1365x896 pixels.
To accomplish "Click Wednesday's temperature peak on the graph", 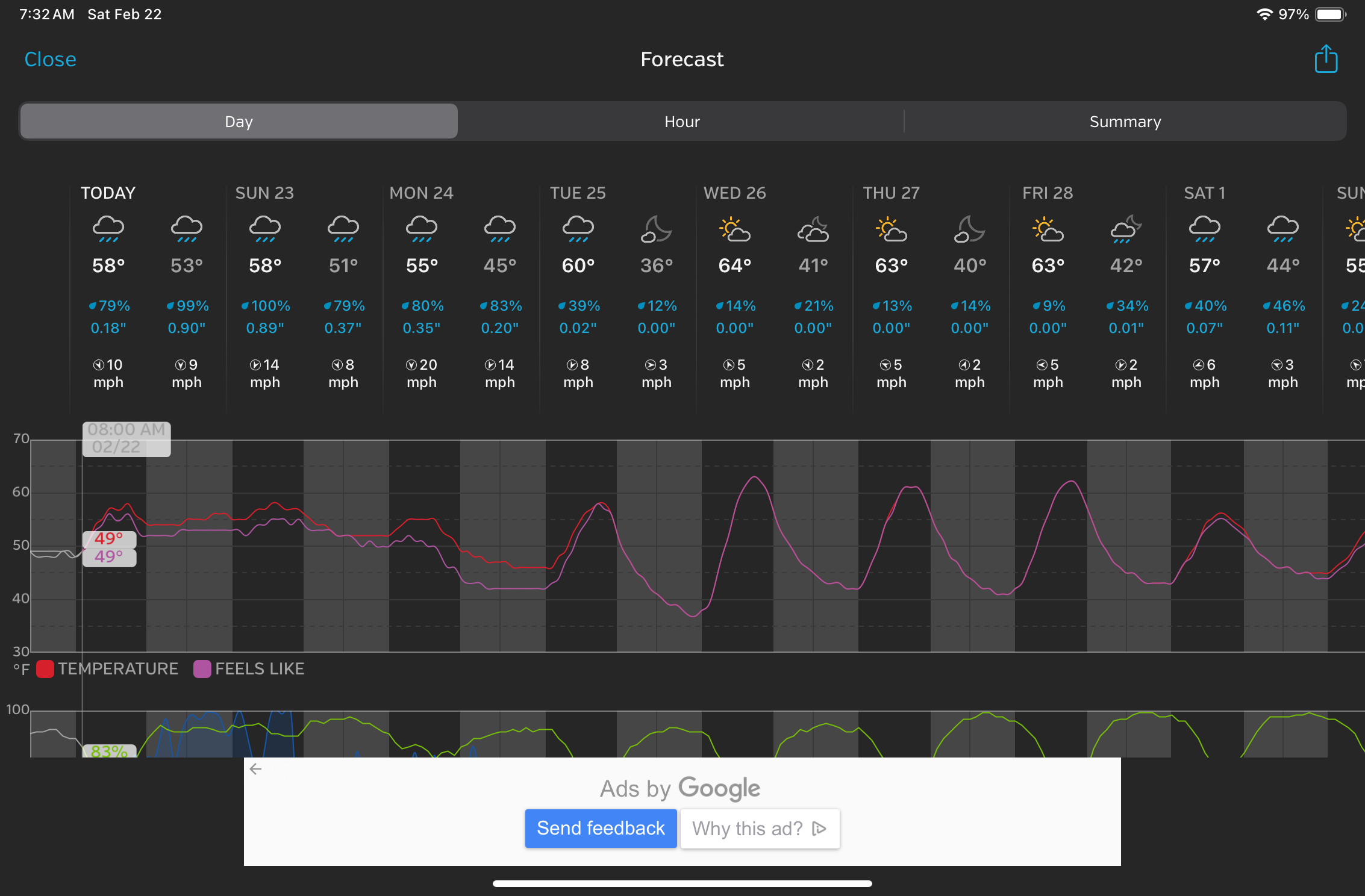I will (754, 478).
